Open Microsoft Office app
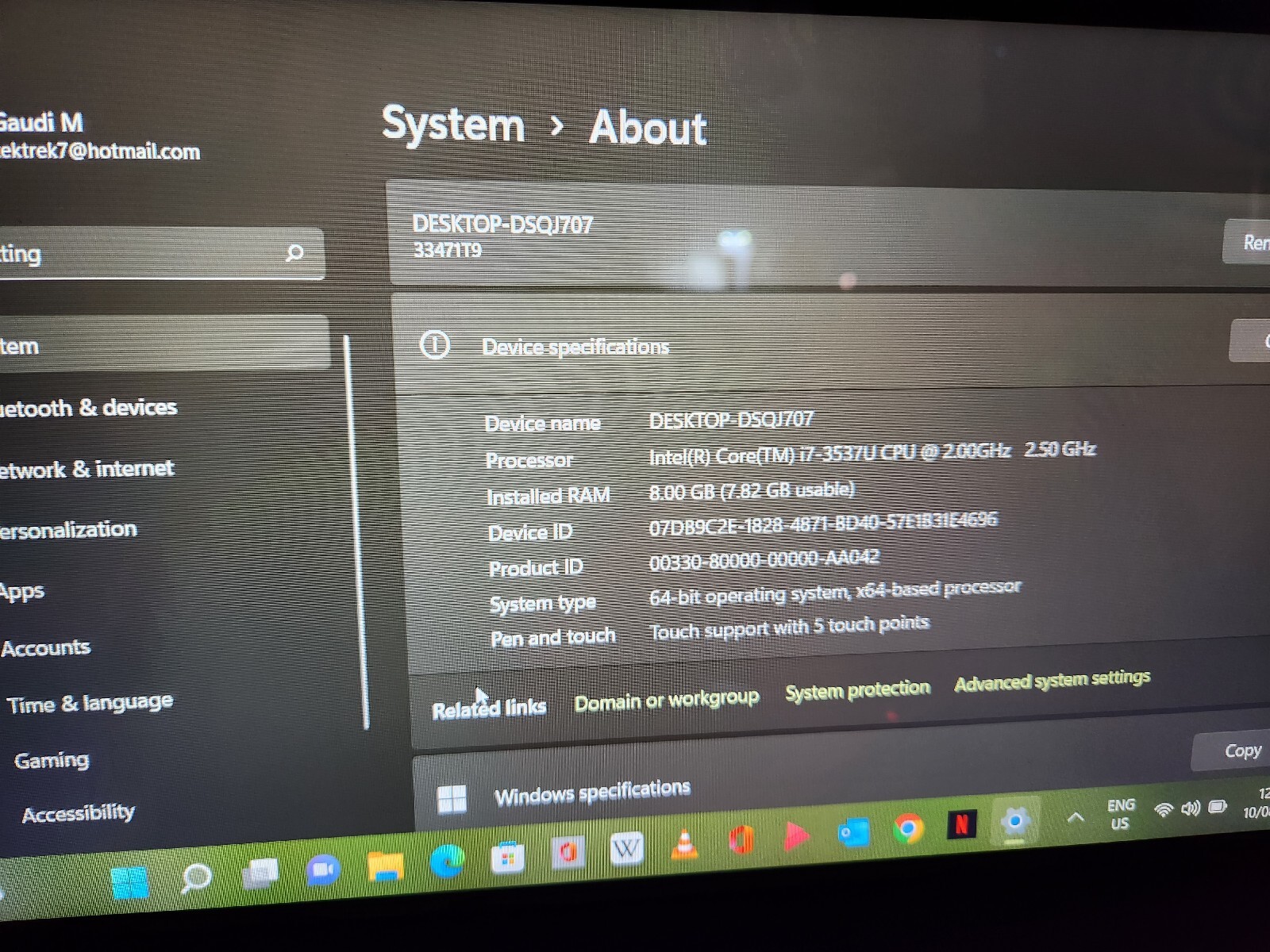The image size is (1270, 952). tap(741, 840)
